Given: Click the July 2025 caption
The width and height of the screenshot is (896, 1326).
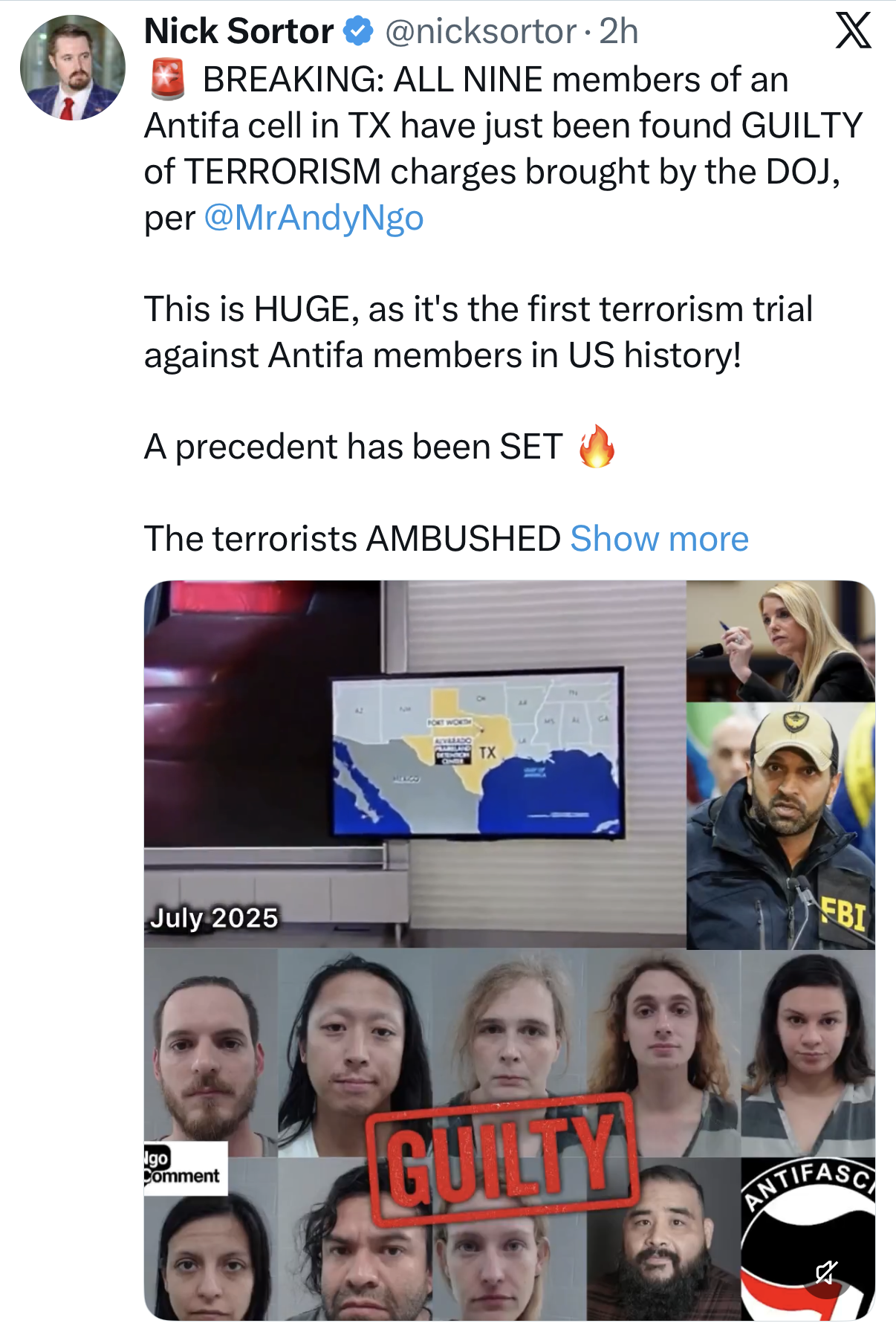Looking at the screenshot, I should point(214,918).
